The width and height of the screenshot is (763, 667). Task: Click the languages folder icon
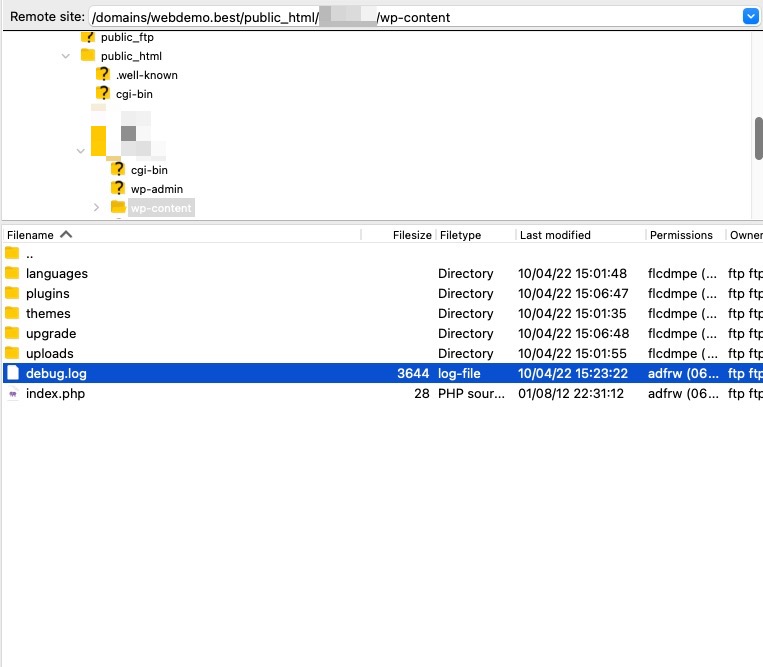[12, 272]
